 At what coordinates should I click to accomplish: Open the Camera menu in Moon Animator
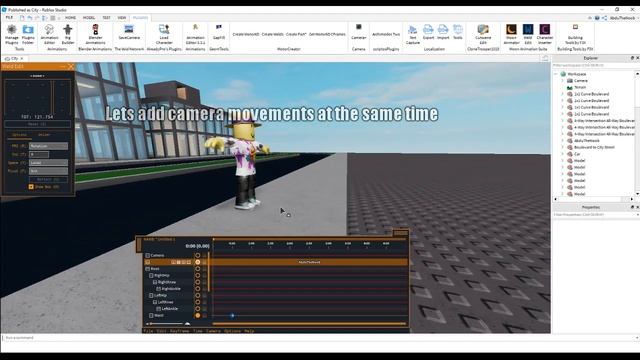(x=213, y=331)
